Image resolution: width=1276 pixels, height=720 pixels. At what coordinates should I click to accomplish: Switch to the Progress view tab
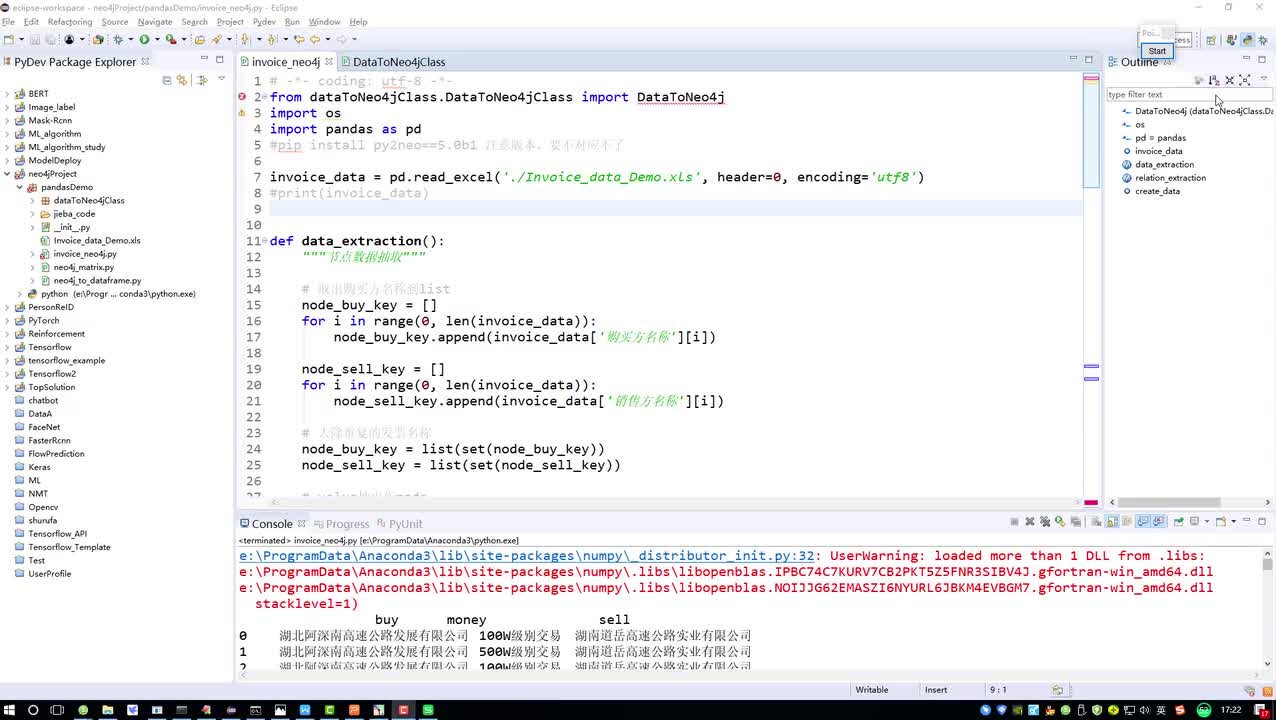[x=341, y=524]
